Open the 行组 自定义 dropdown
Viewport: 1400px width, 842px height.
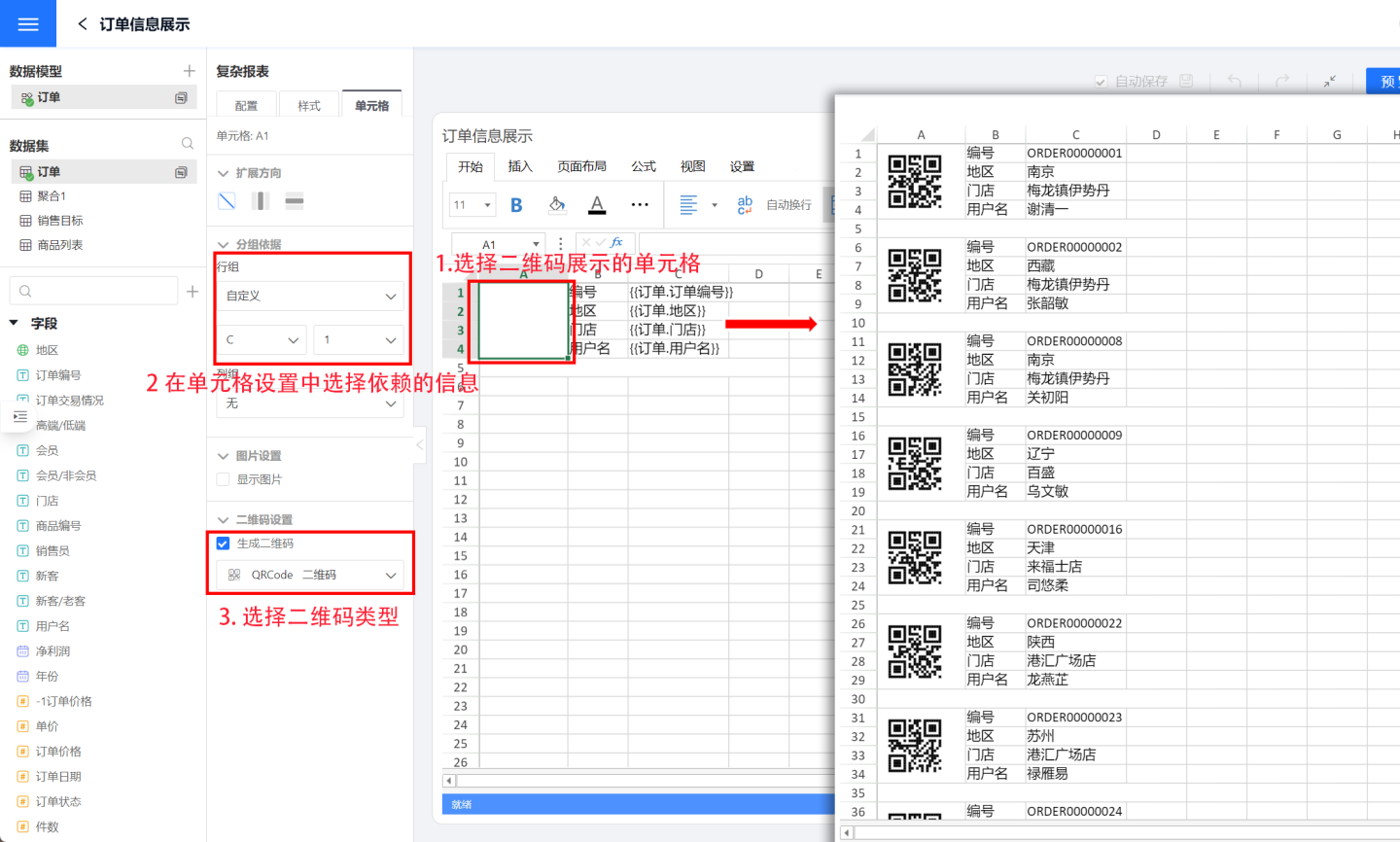[310, 296]
